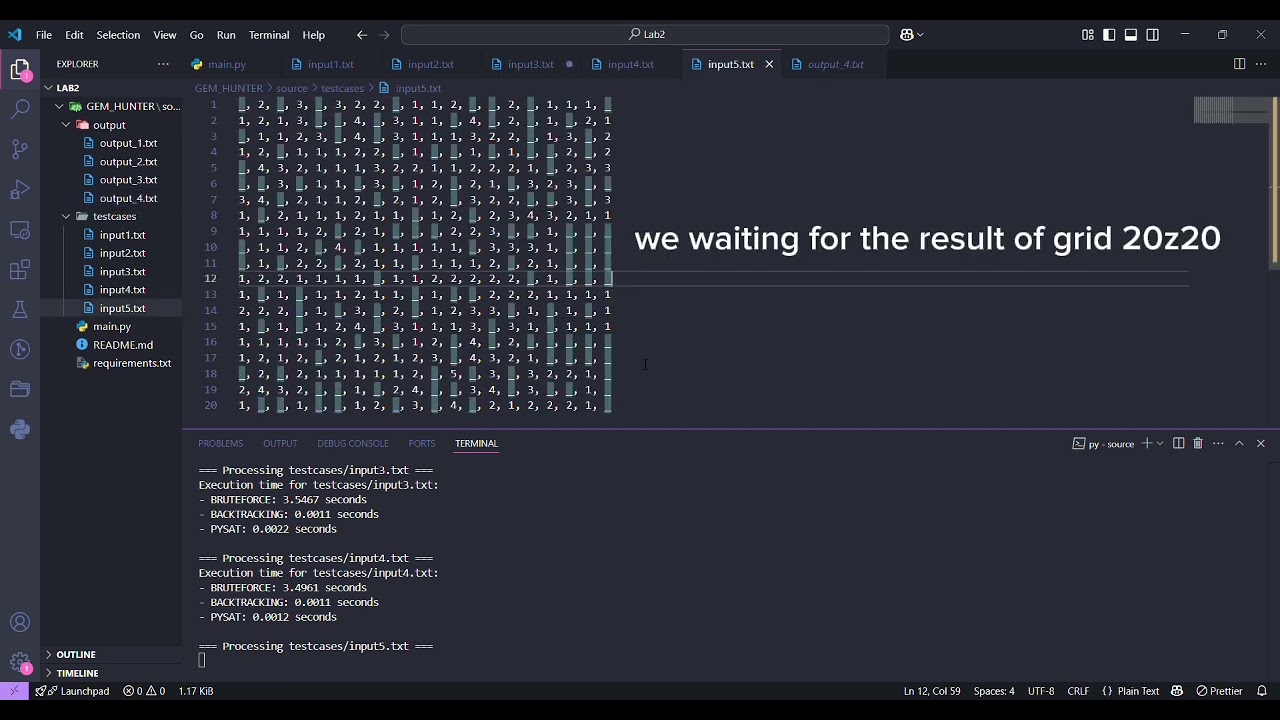
Task: Open the remote window indicator in status bar
Action: click(14, 691)
